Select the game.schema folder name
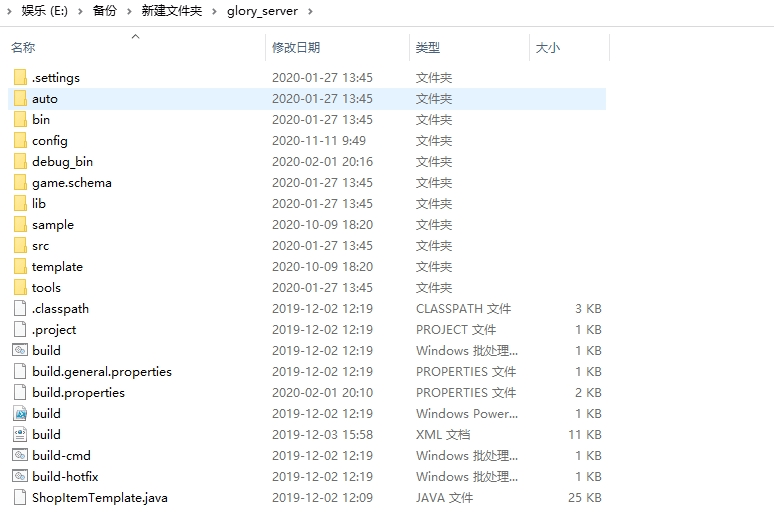Viewport: 774px width, 517px height. pyautogui.click(x=72, y=183)
